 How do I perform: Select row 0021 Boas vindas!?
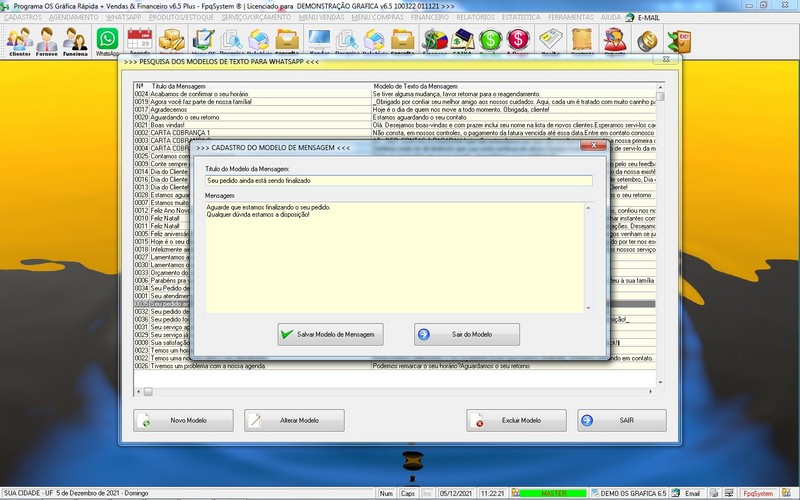(x=394, y=125)
